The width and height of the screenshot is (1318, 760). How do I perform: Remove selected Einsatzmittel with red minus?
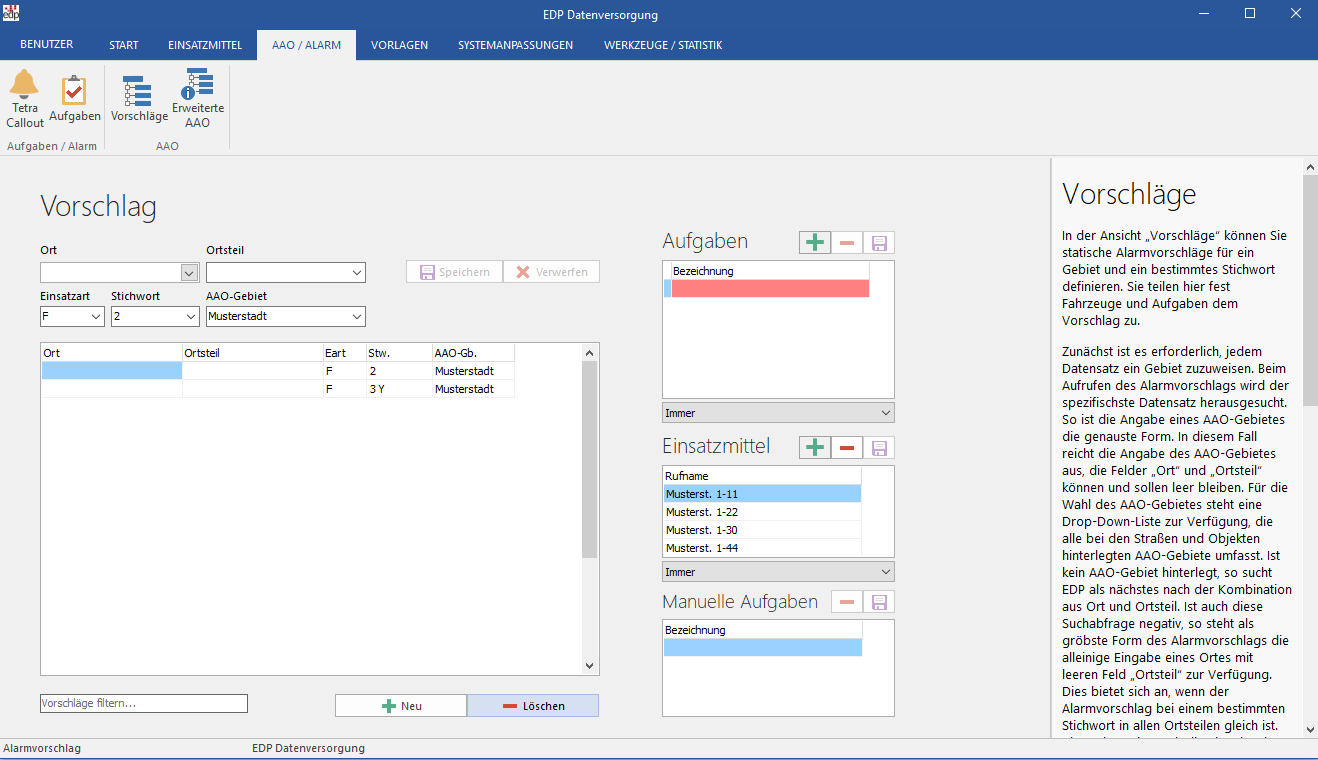(x=847, y=447)
